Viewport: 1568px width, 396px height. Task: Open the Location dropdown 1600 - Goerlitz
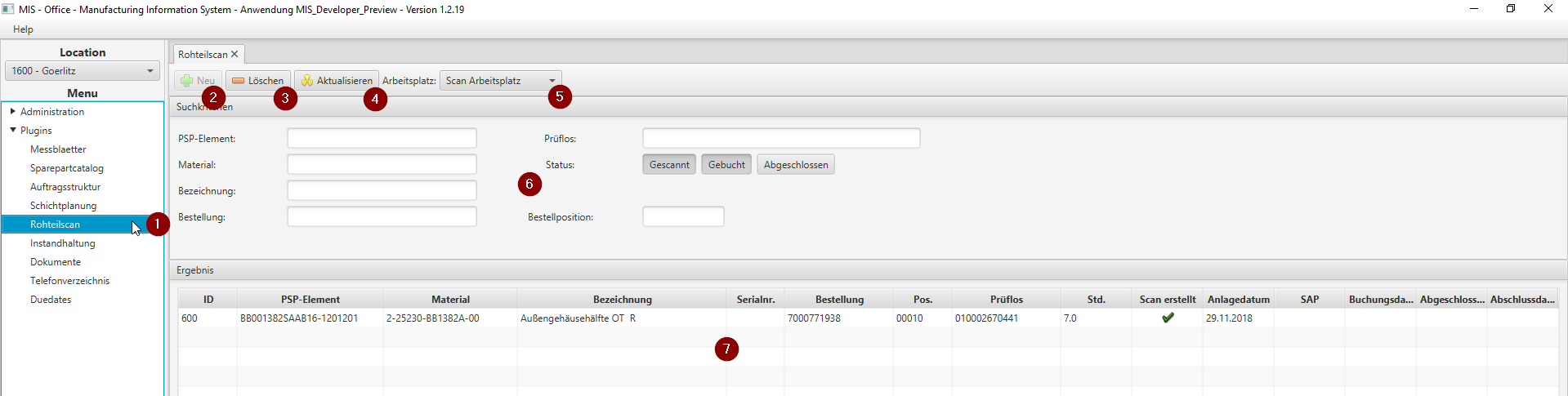[x=83, y=71]
